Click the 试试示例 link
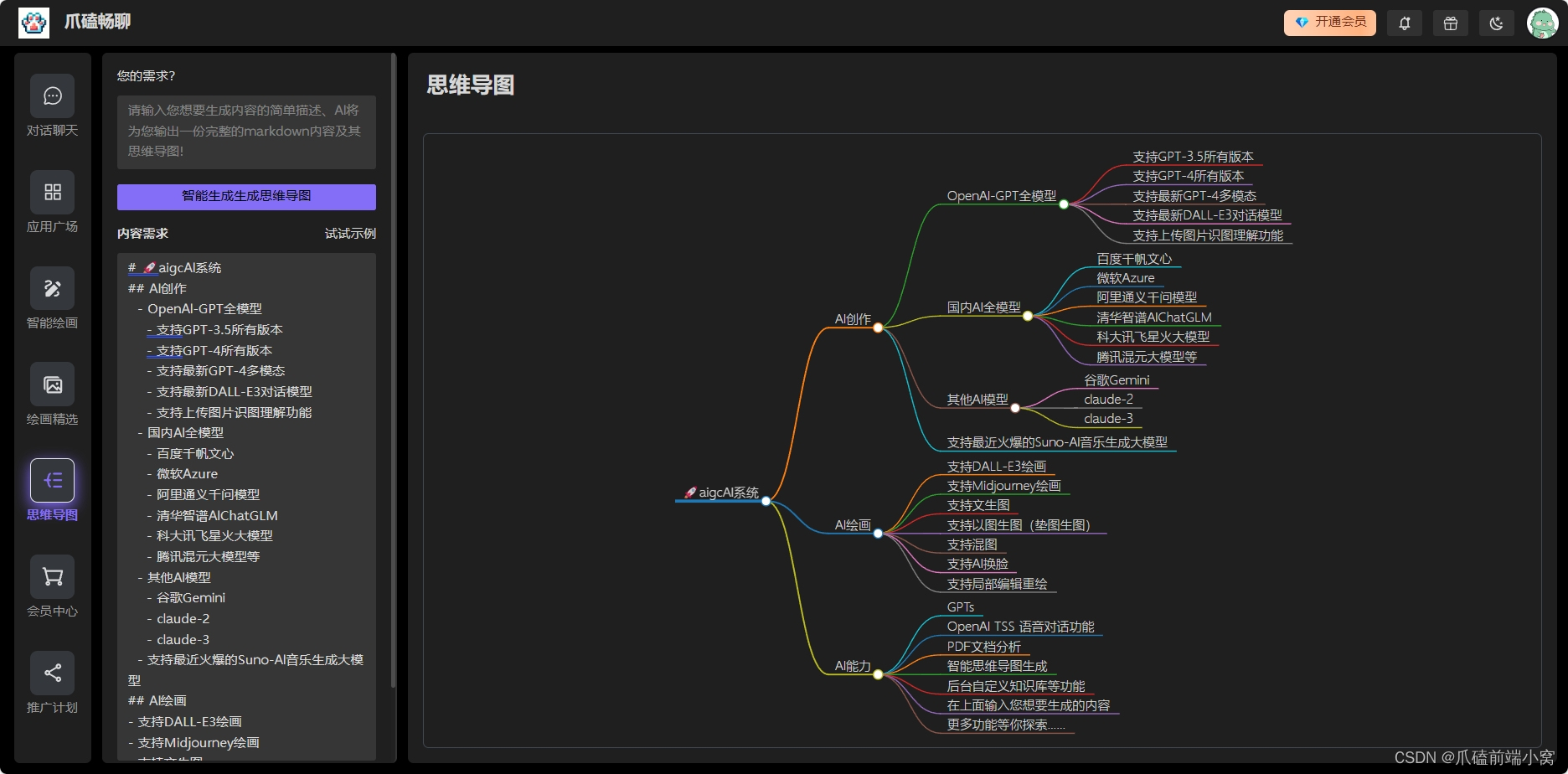 click(350, 234)
